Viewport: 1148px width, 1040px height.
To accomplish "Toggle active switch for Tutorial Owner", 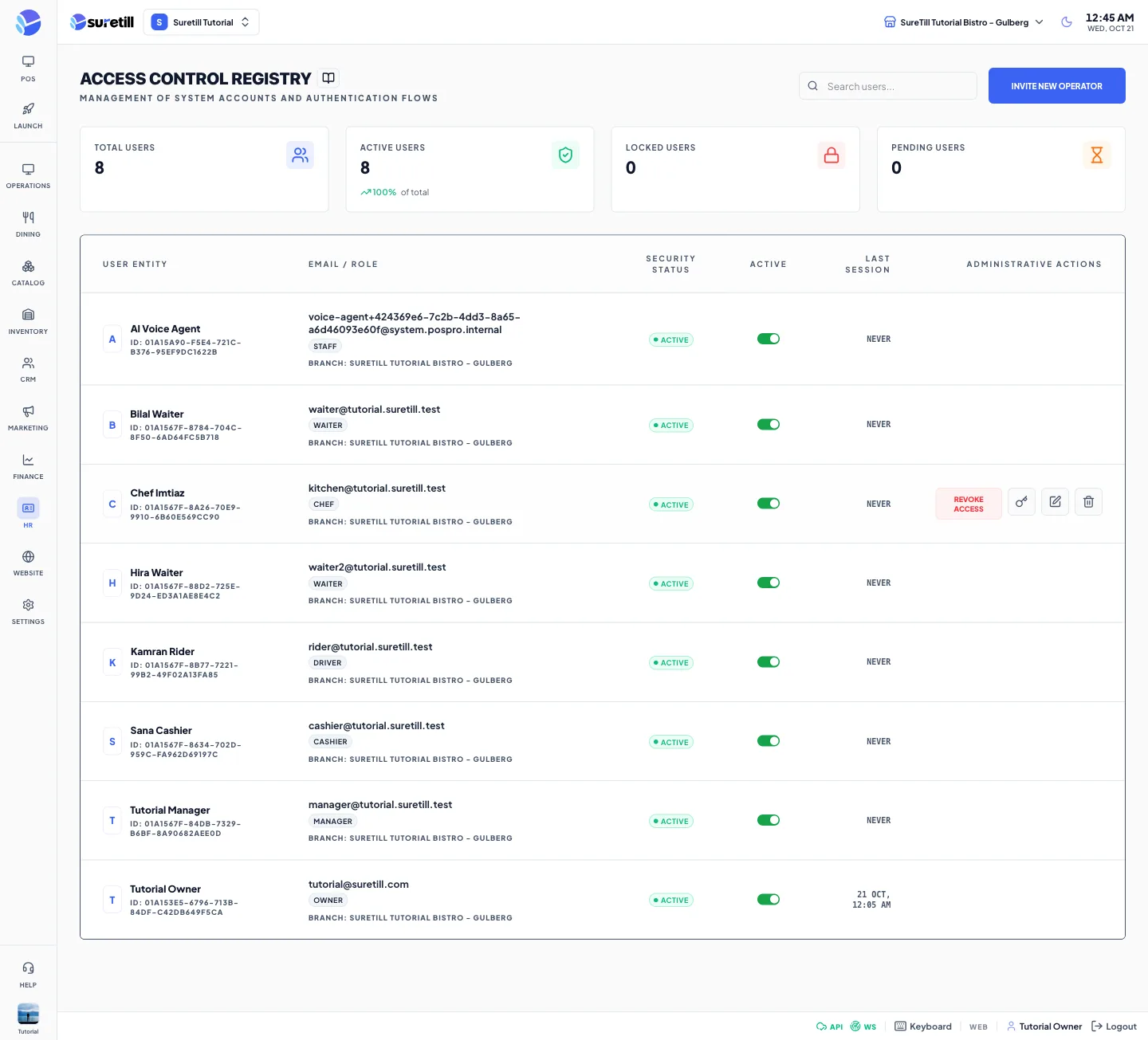I will click(x=769, y=899).
